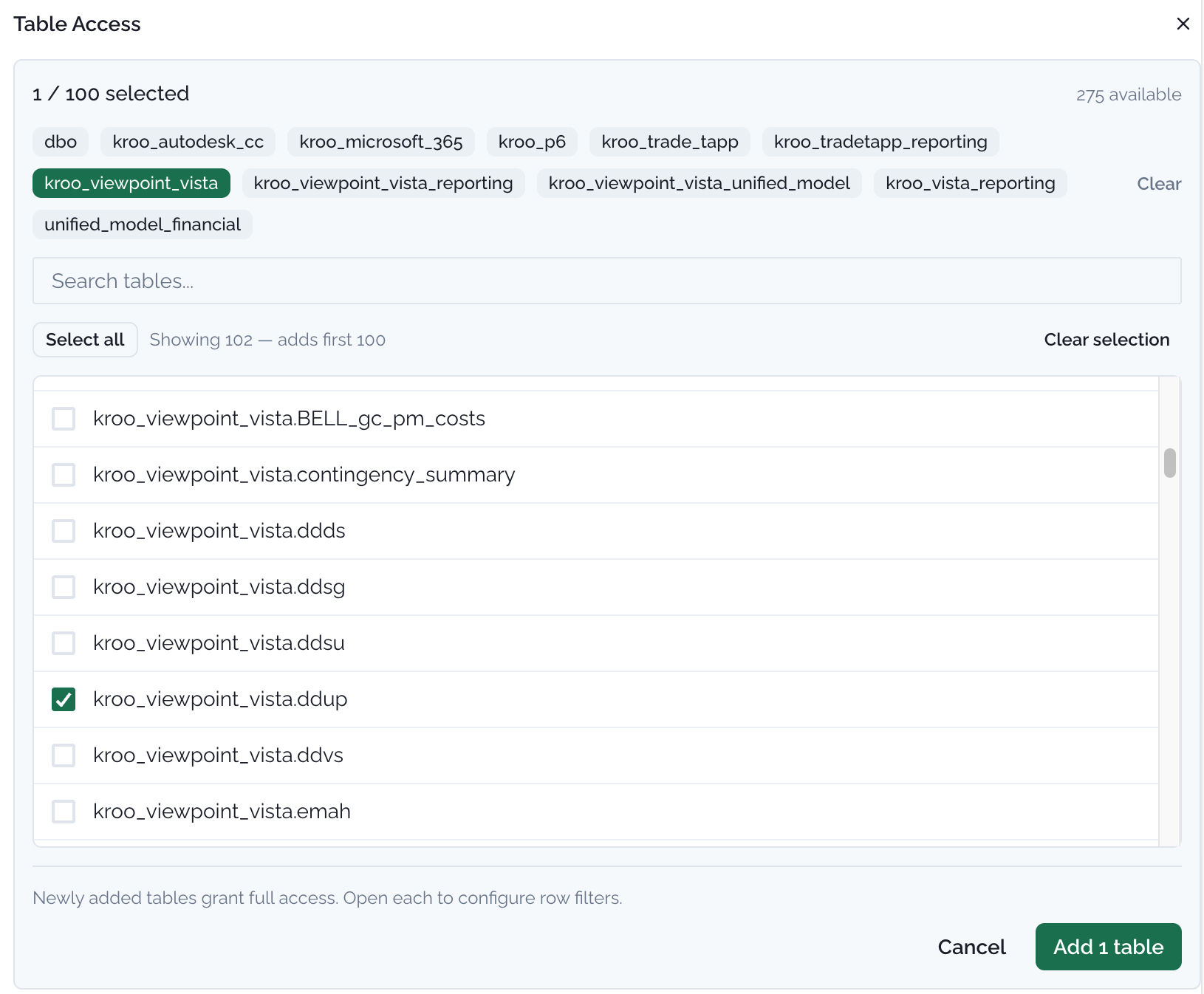Check the BELL_gc_pm_costs table checkbox
Viewport: 1204px width, 994px height.
tap(64, 419)
